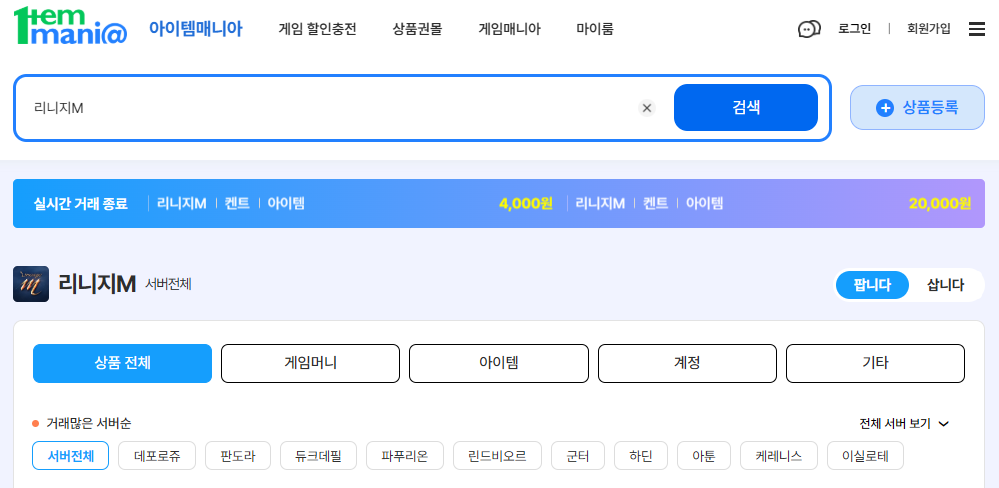Choose the 이실로테 server filter
The width and height of the screenshot is (999, 488).
pos(865,456)
